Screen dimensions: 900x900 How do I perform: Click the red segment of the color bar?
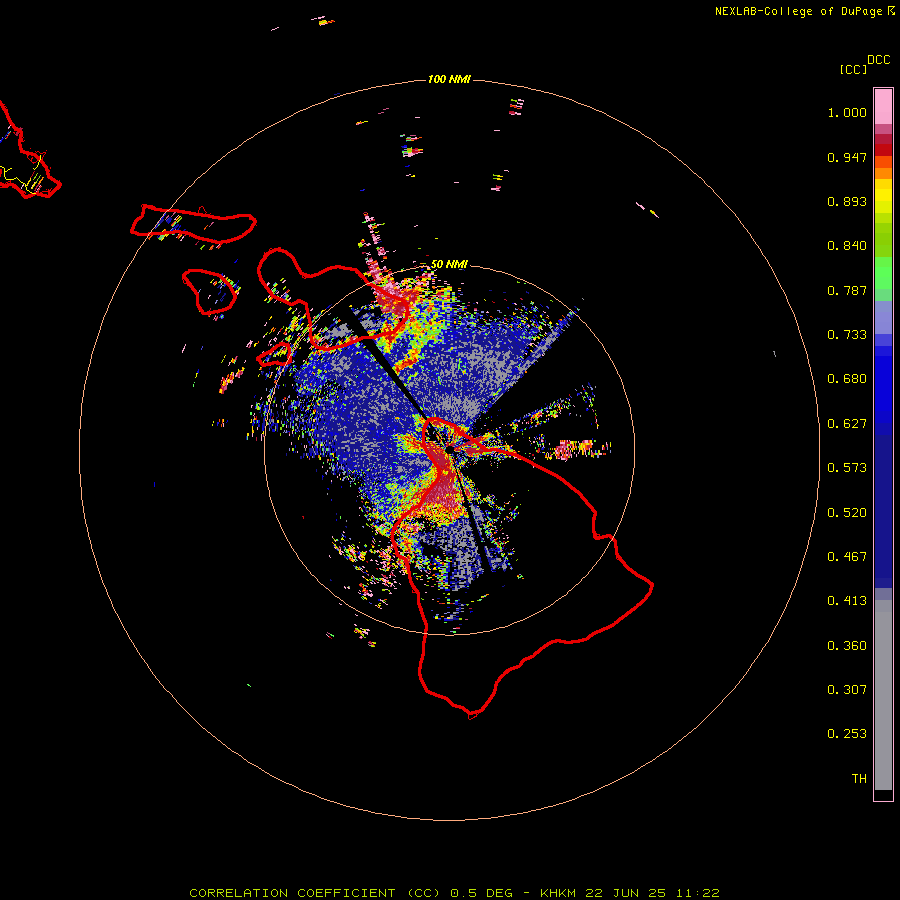883,150
